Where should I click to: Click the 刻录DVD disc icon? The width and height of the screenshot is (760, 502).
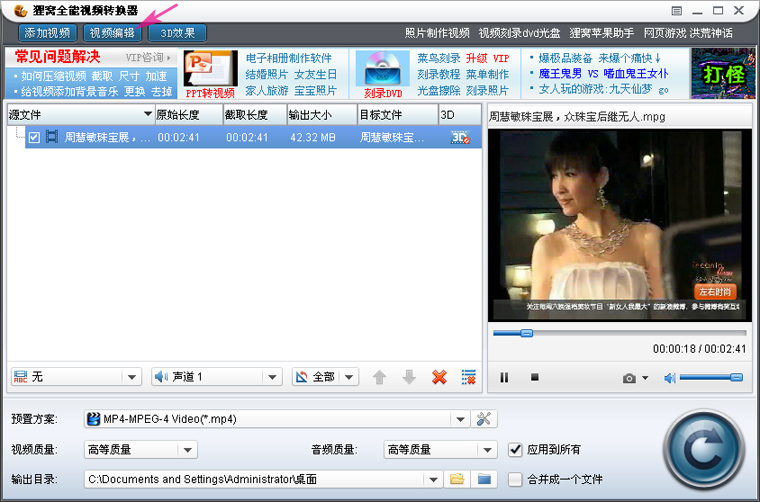pos(383,69)
